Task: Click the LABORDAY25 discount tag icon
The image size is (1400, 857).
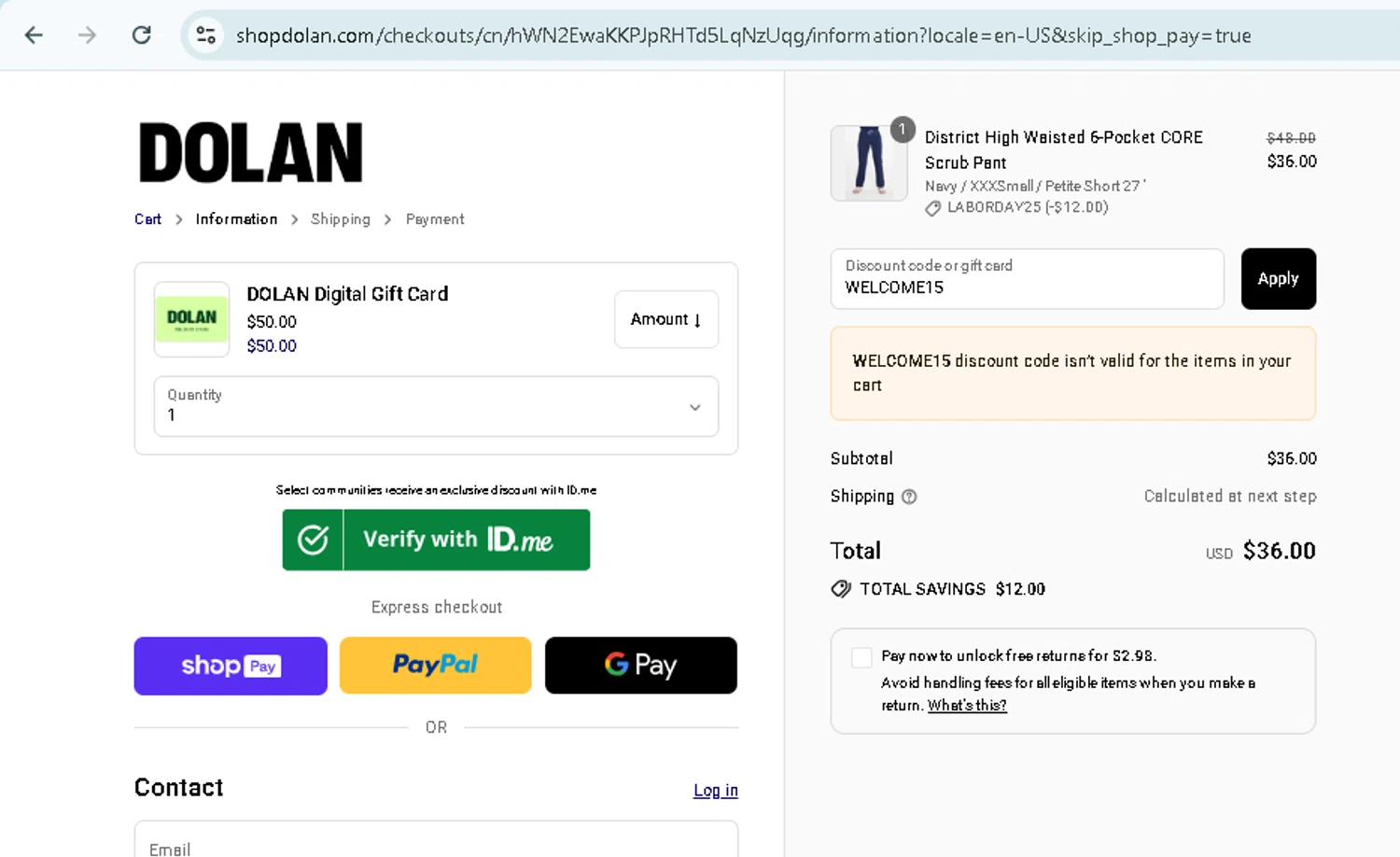Action: tap(932, 208)
